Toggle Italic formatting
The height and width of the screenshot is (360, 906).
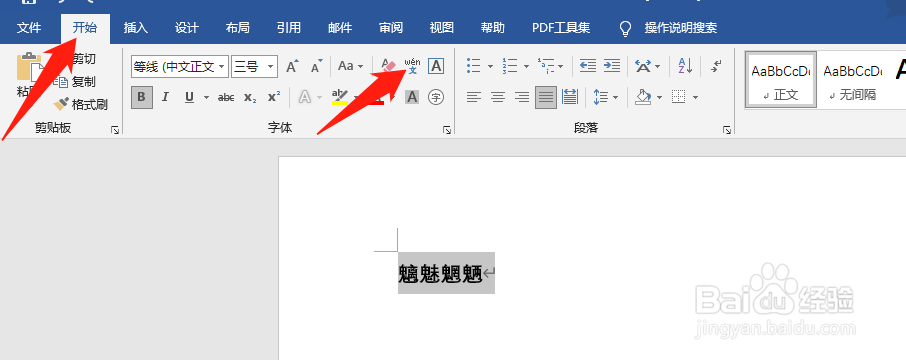[x=165, y=97]
